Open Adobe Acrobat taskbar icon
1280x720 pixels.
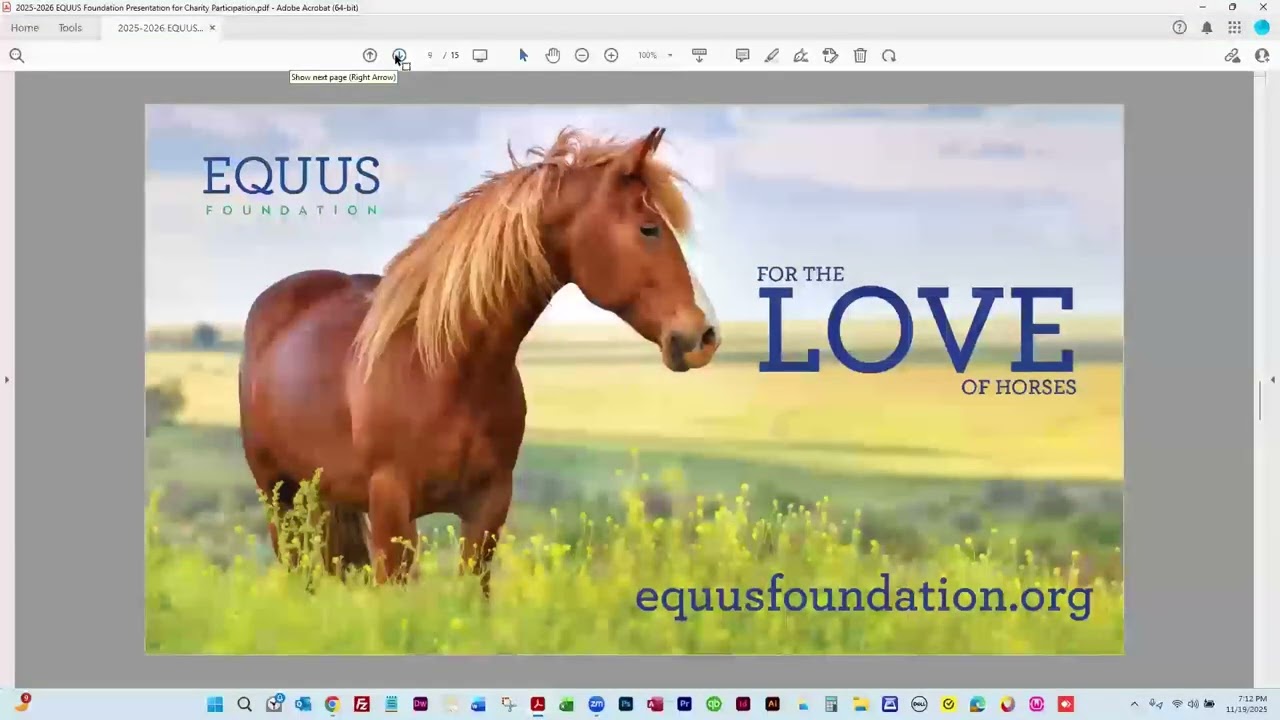tap(537, 704)
